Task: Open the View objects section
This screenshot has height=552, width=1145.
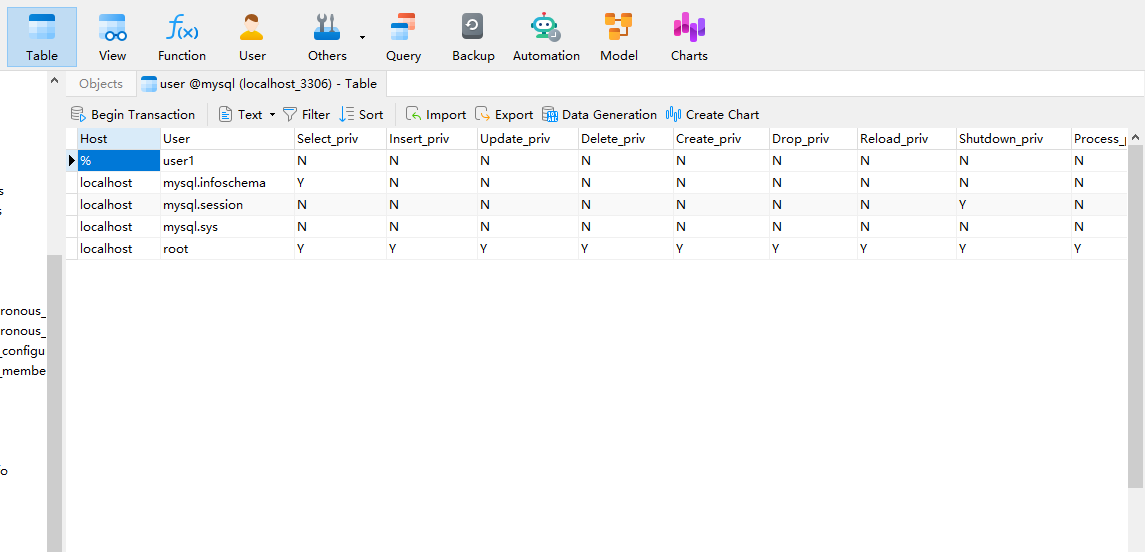Action: click(x=112, y=37)
